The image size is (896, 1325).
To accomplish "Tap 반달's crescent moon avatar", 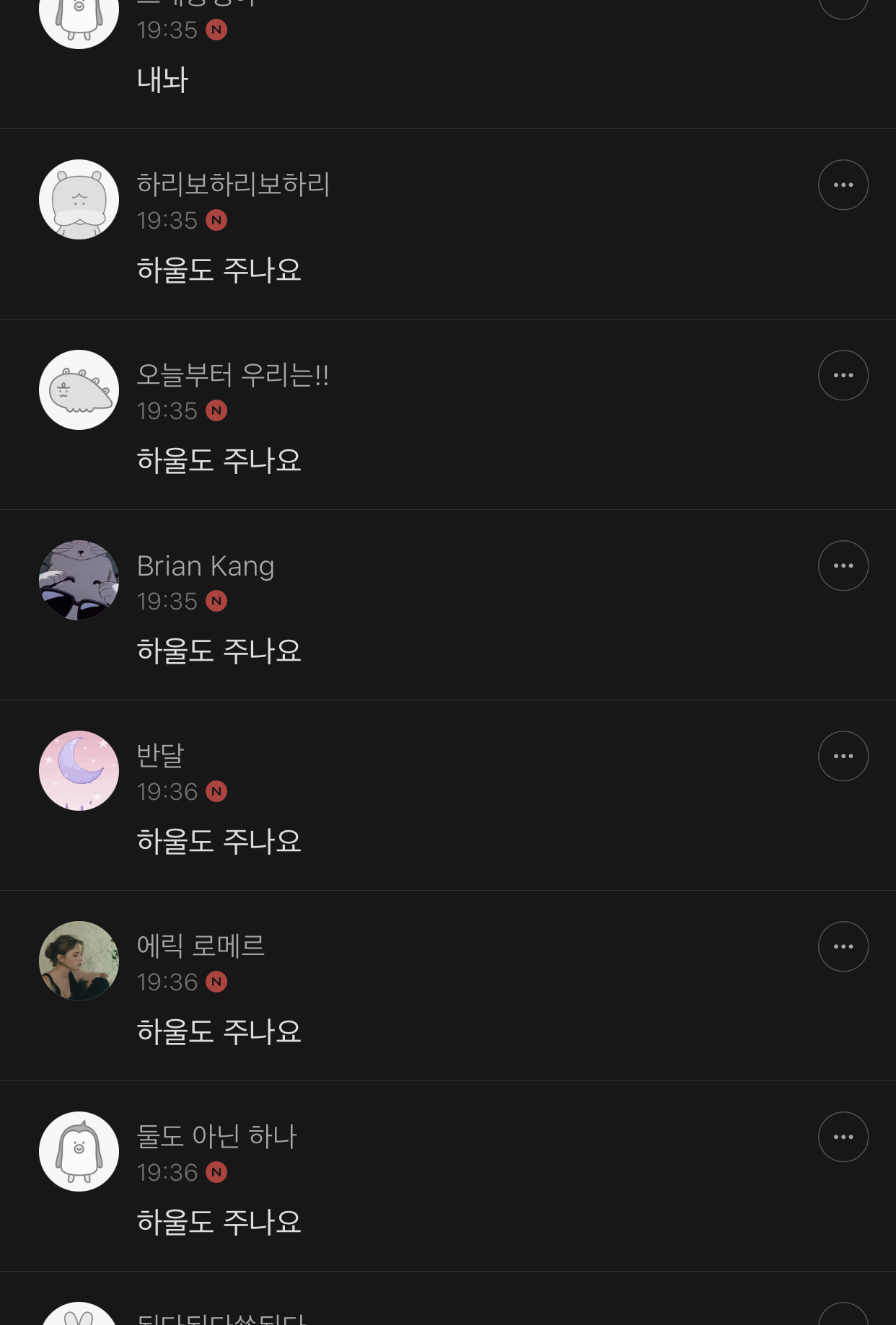I will tap(79, 771).
